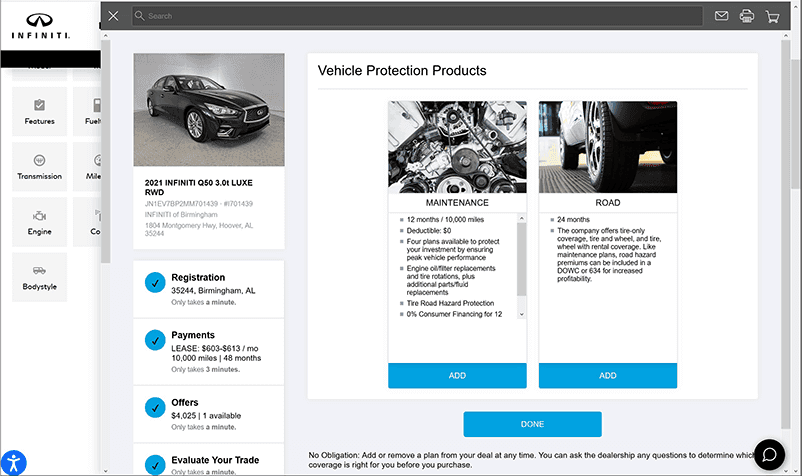802x476 pixels.
Task: Click the 'Tire Road Hazard Protection' bullet
Action: tap(450, 303)
